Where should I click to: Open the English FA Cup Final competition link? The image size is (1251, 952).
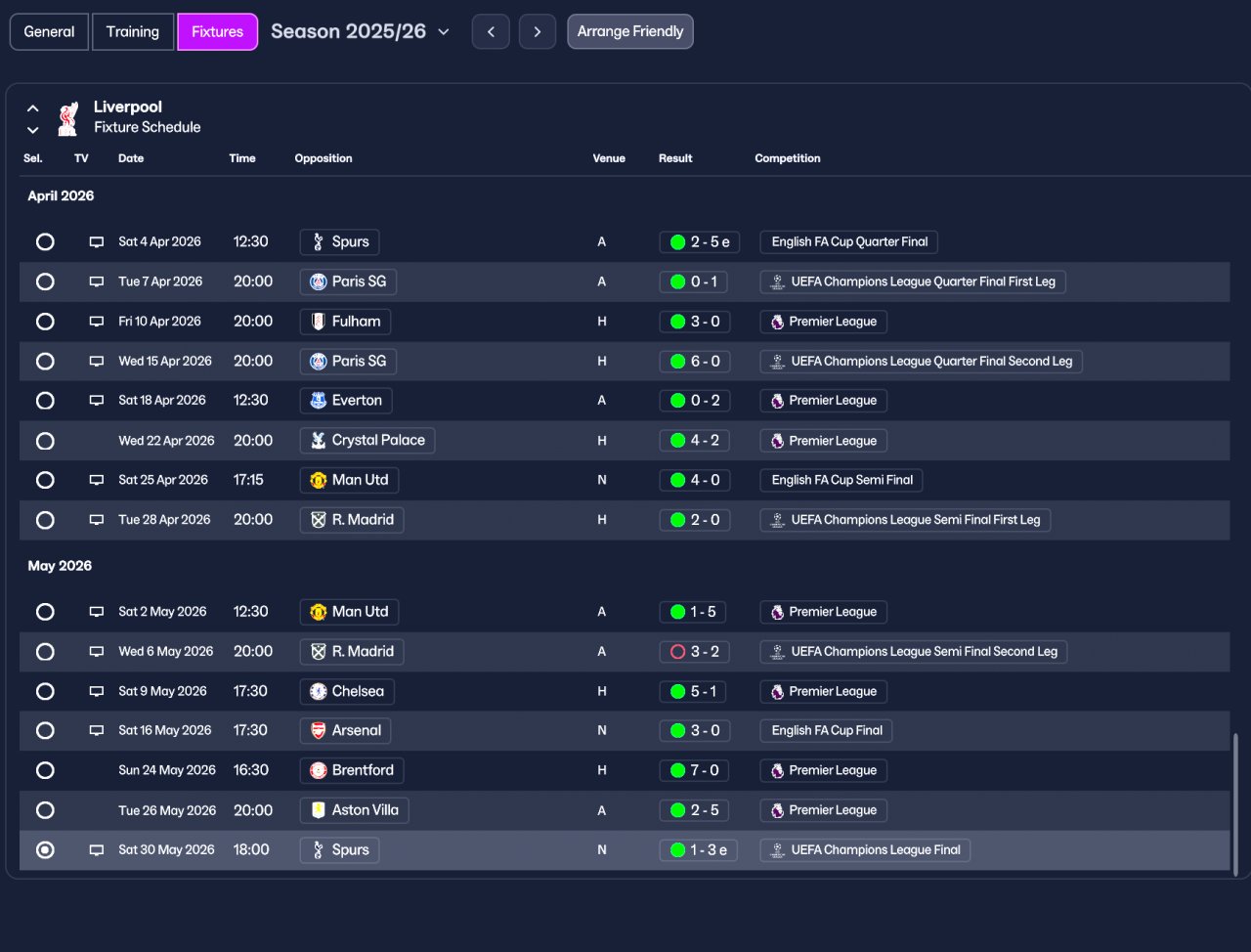[x=826, y=731]
